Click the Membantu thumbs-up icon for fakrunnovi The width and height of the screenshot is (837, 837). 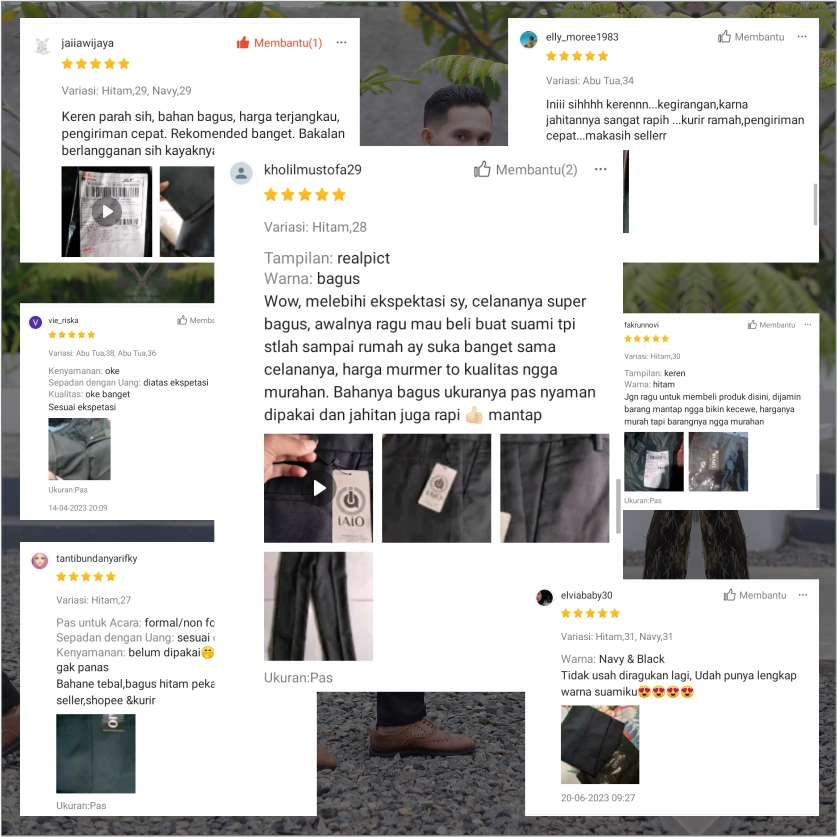tap(752, 325)
